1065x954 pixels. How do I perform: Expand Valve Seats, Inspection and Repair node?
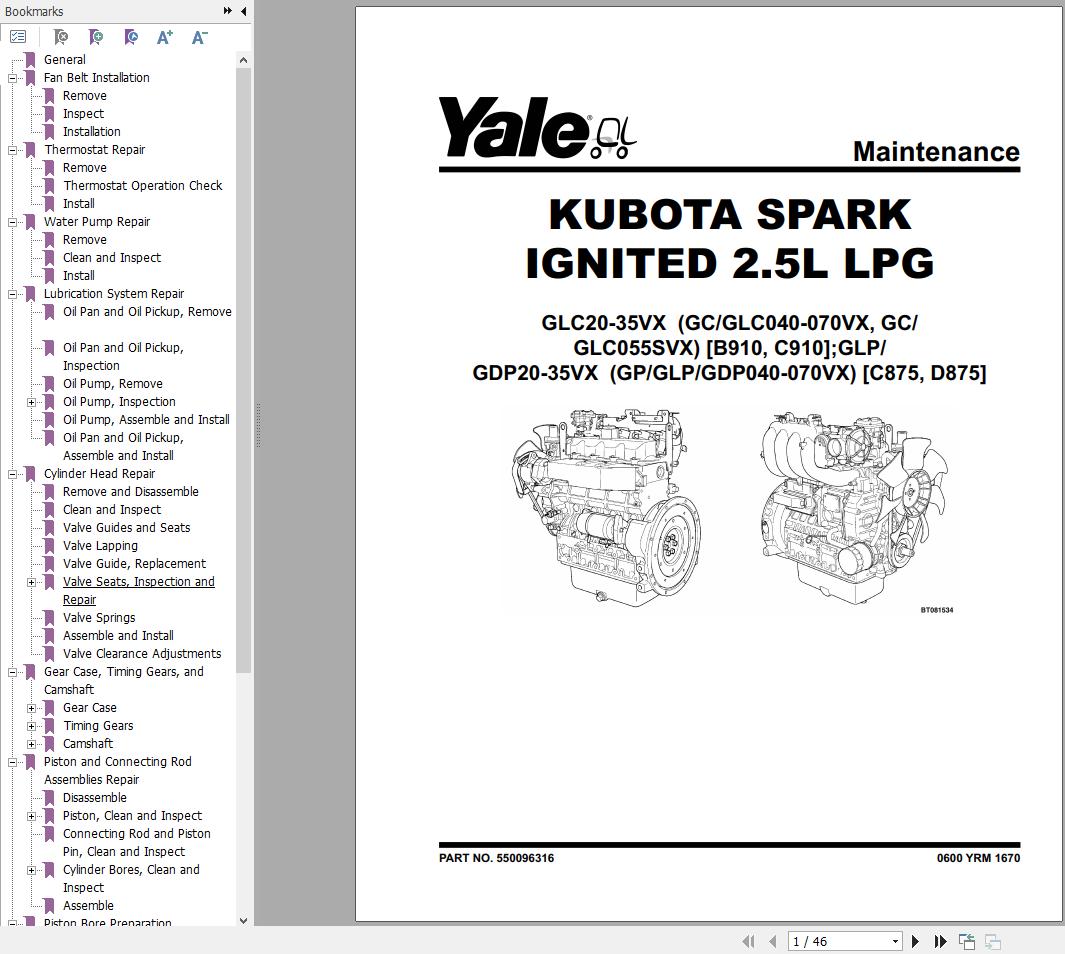click(31, 582)
